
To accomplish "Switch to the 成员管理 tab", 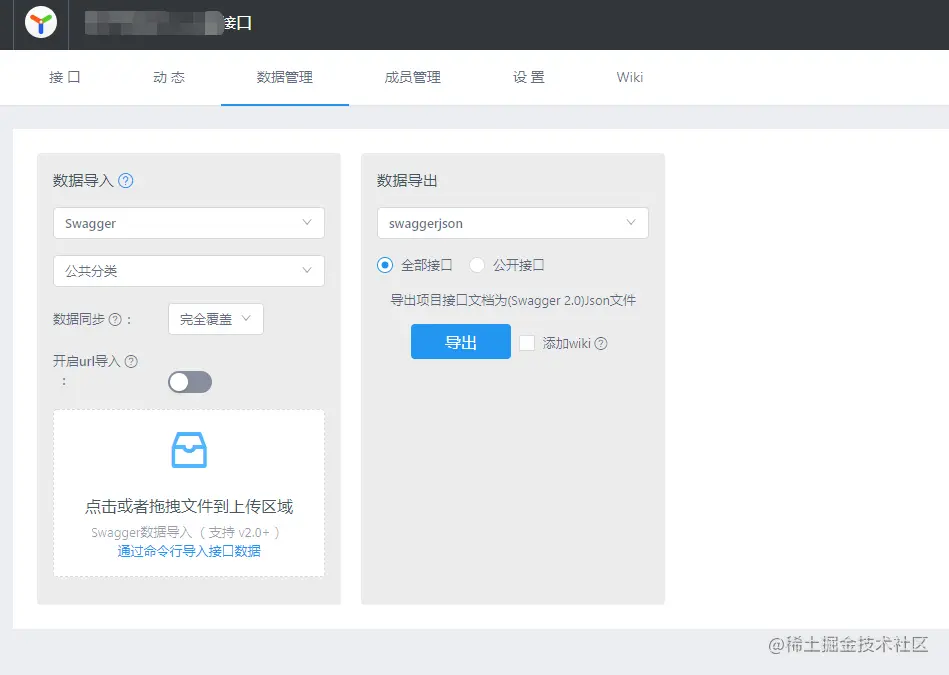I will 413,77.
